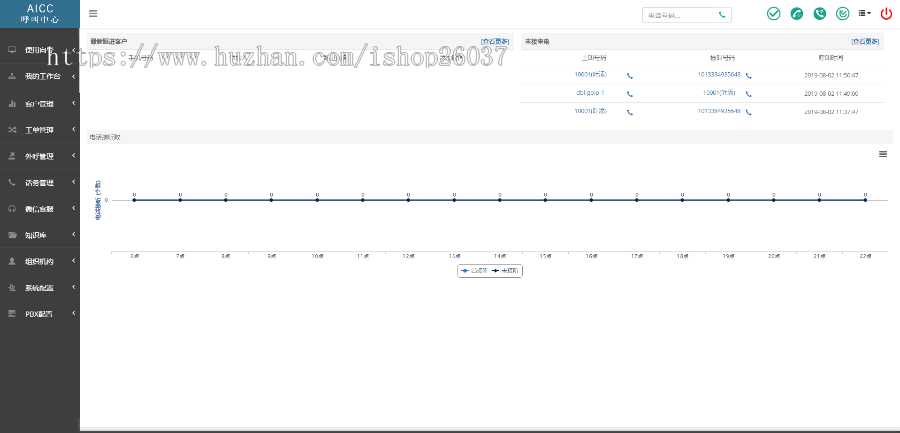Image resolution: width=900 pixels, height=433 pixels.
Task: Click the green checkmark circle status icon
Action: 774,14
